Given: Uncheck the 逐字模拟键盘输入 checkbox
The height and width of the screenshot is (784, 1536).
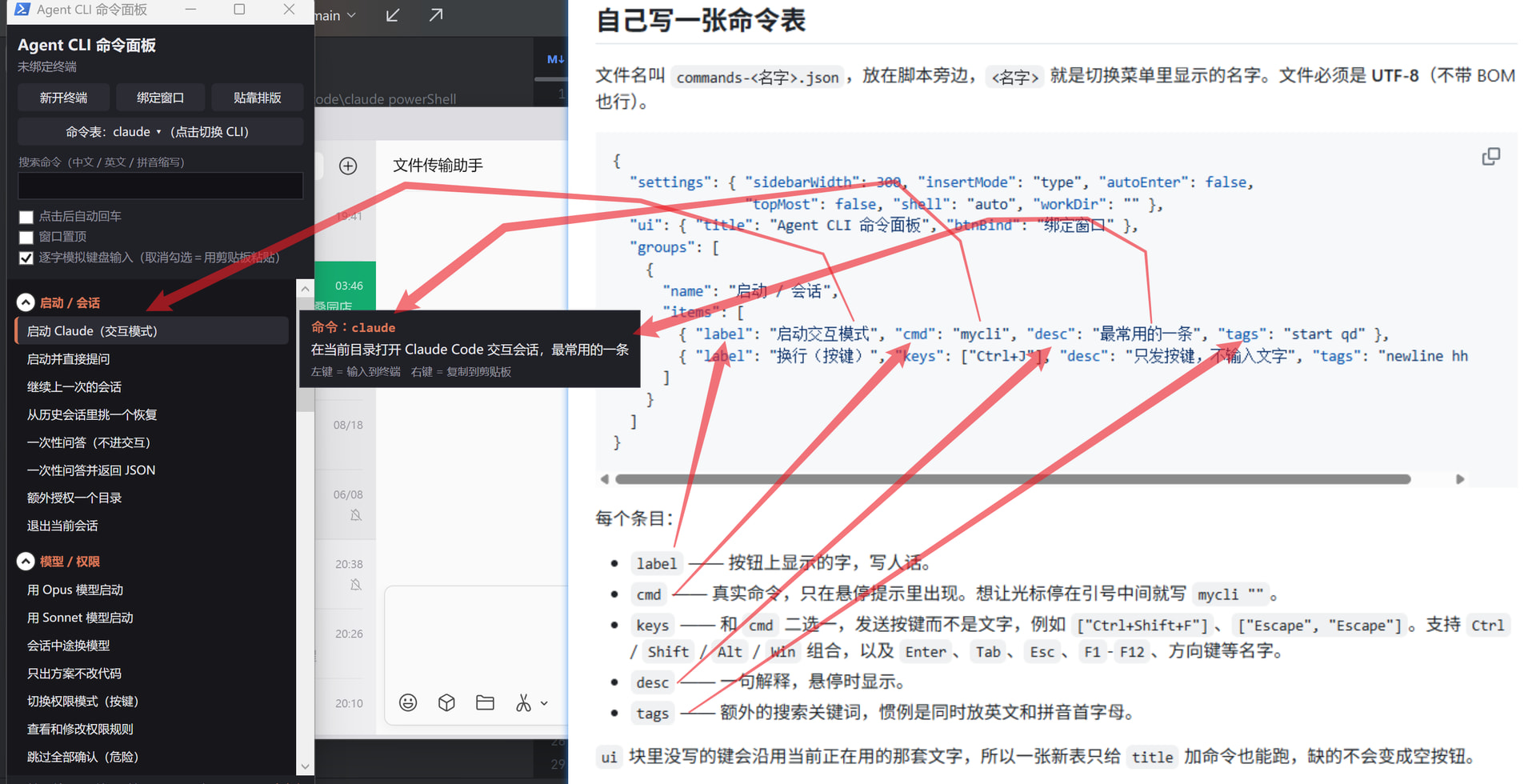Looking at the screenshot, I should [26, 258].
